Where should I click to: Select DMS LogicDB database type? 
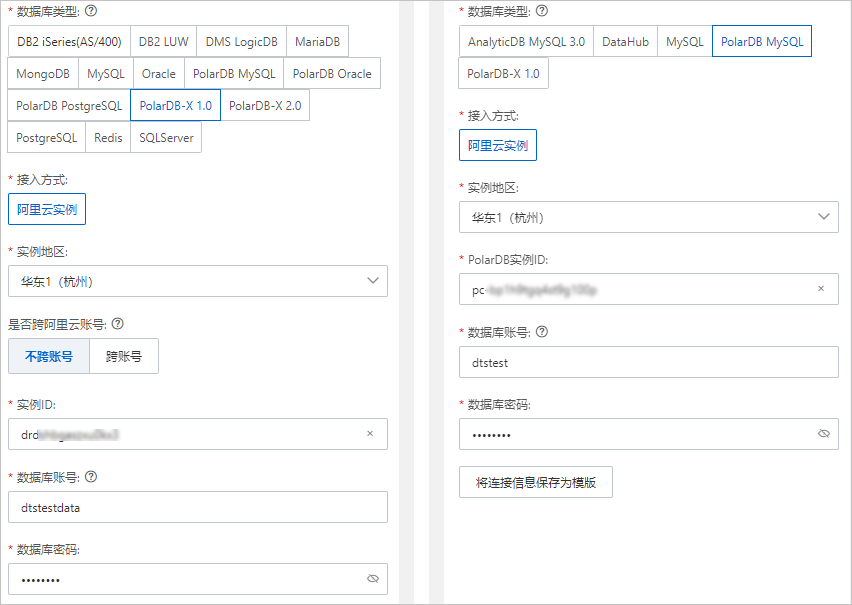pyautogui.click(x=241, y=41)
